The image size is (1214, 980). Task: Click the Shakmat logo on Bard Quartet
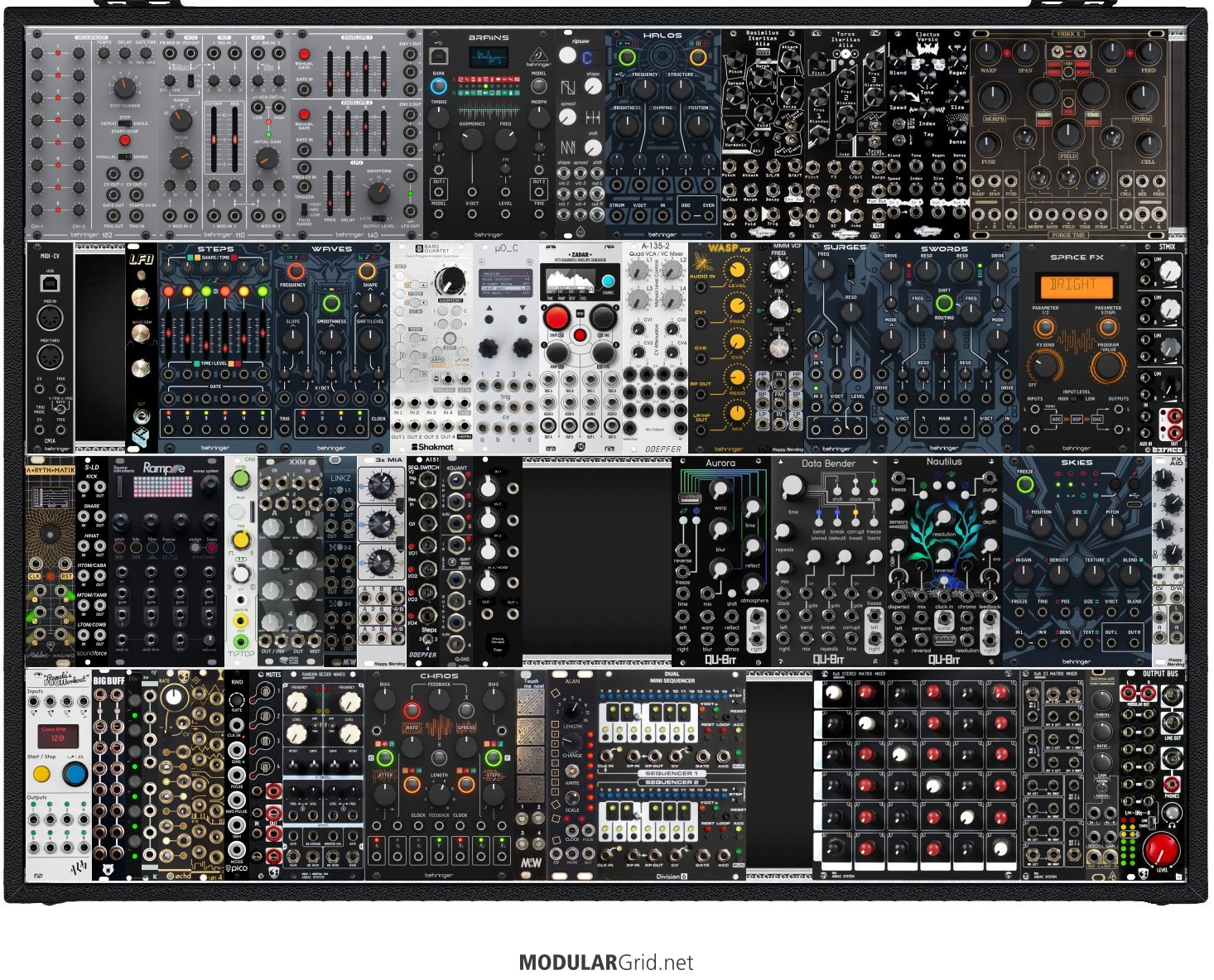[432, 447]
